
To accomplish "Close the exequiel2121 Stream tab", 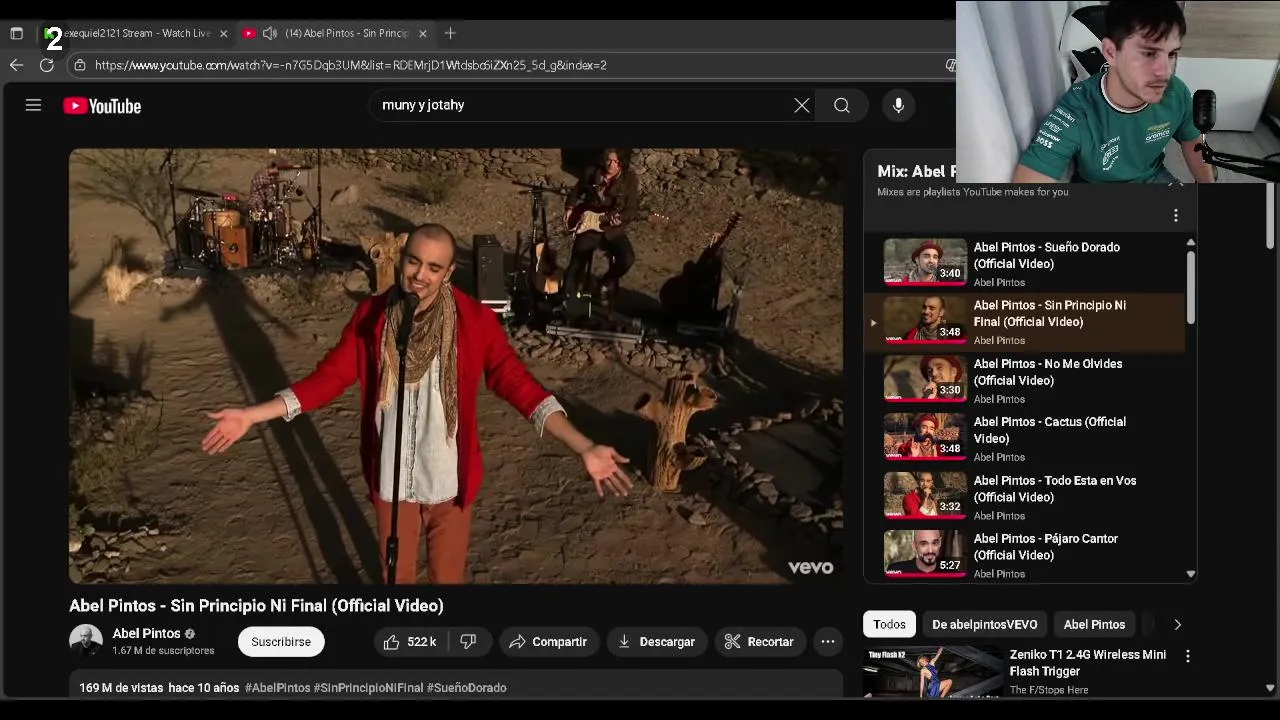I will [223, 33].
